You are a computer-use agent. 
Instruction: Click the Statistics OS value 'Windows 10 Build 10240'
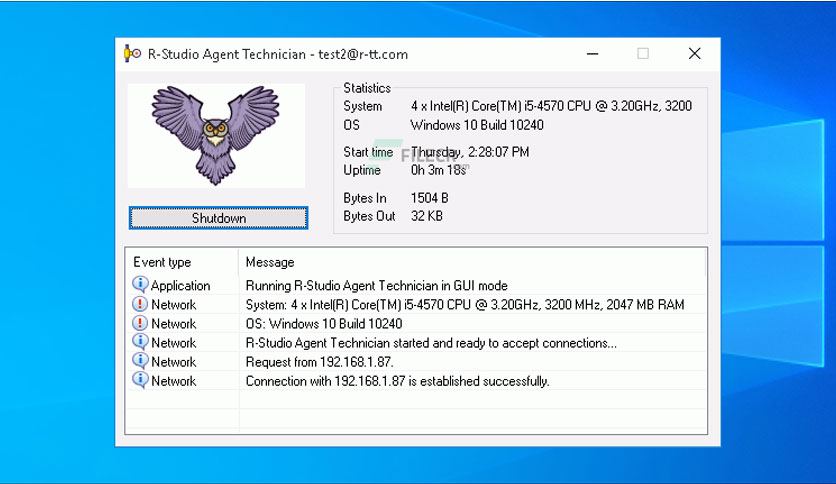point(477,125)
